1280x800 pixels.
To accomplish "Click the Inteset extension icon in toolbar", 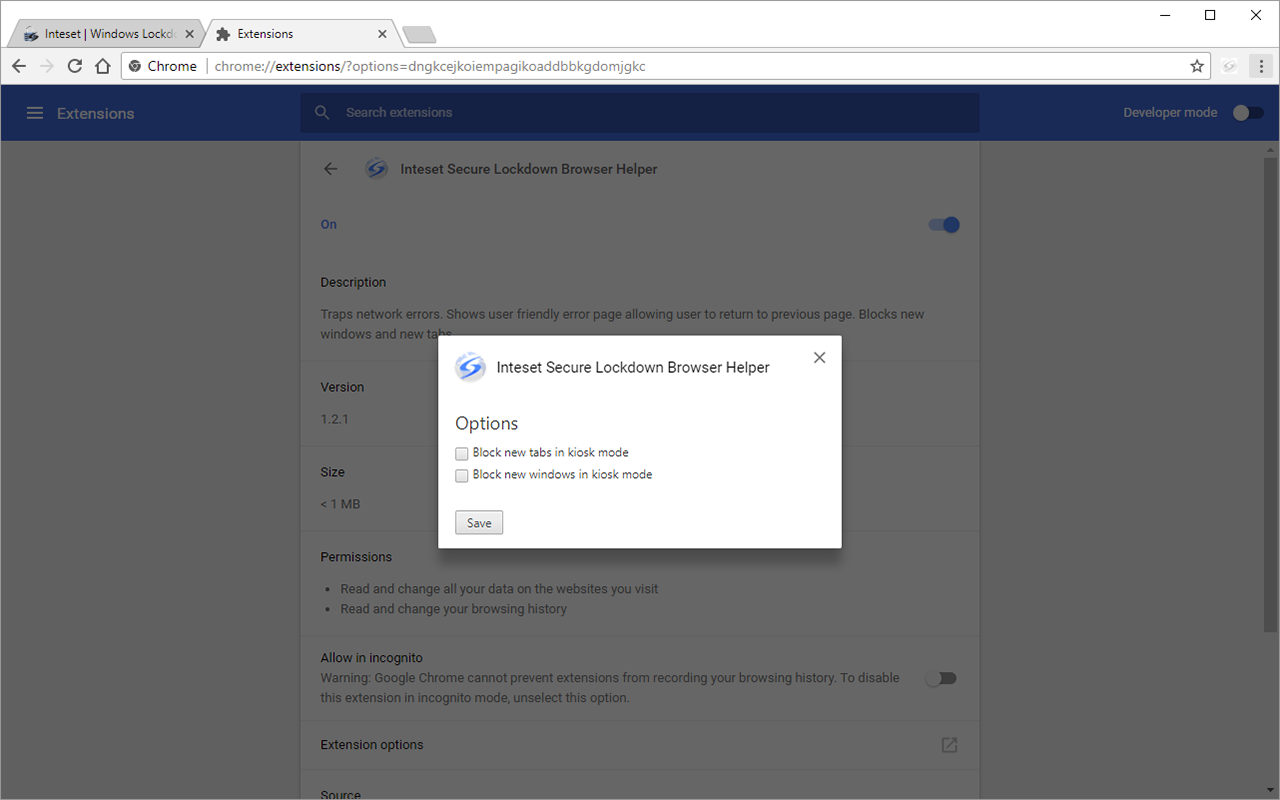I will point(1230,66).
